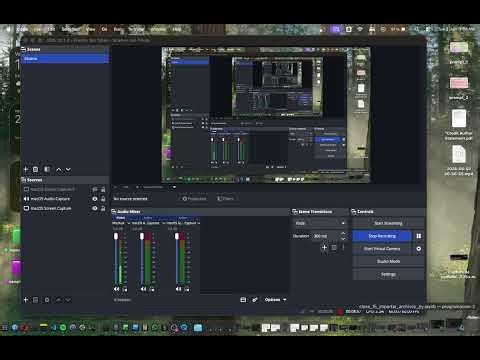The height and width of the screenshot is (360, 480).
Task: Open the Help menu in the menu bar
Action: coord(177,29)
